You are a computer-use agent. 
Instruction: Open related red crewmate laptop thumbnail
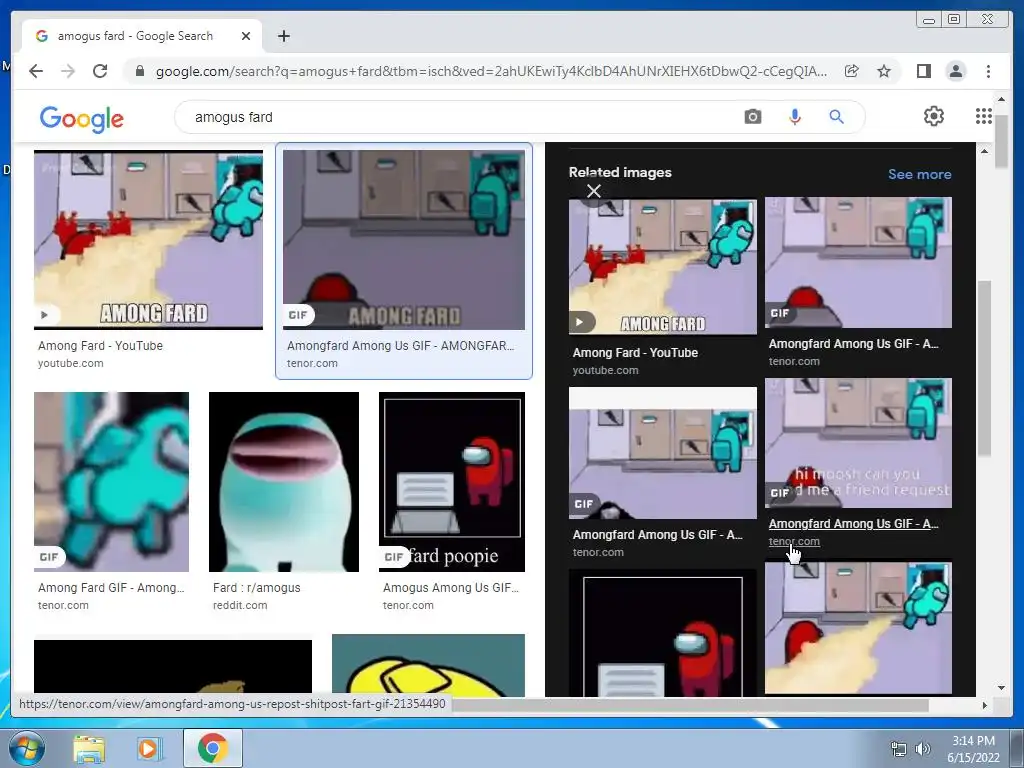coord(663,633)
